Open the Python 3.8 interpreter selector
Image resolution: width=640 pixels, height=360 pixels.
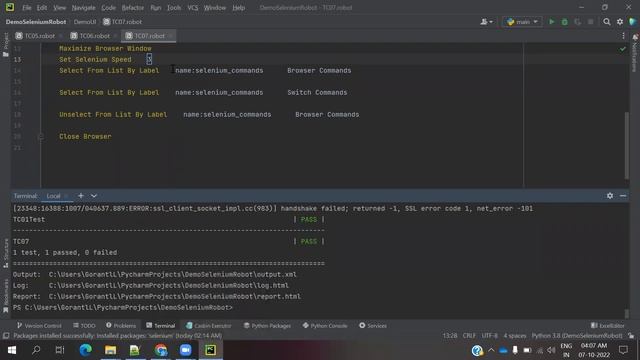(577, 336)
